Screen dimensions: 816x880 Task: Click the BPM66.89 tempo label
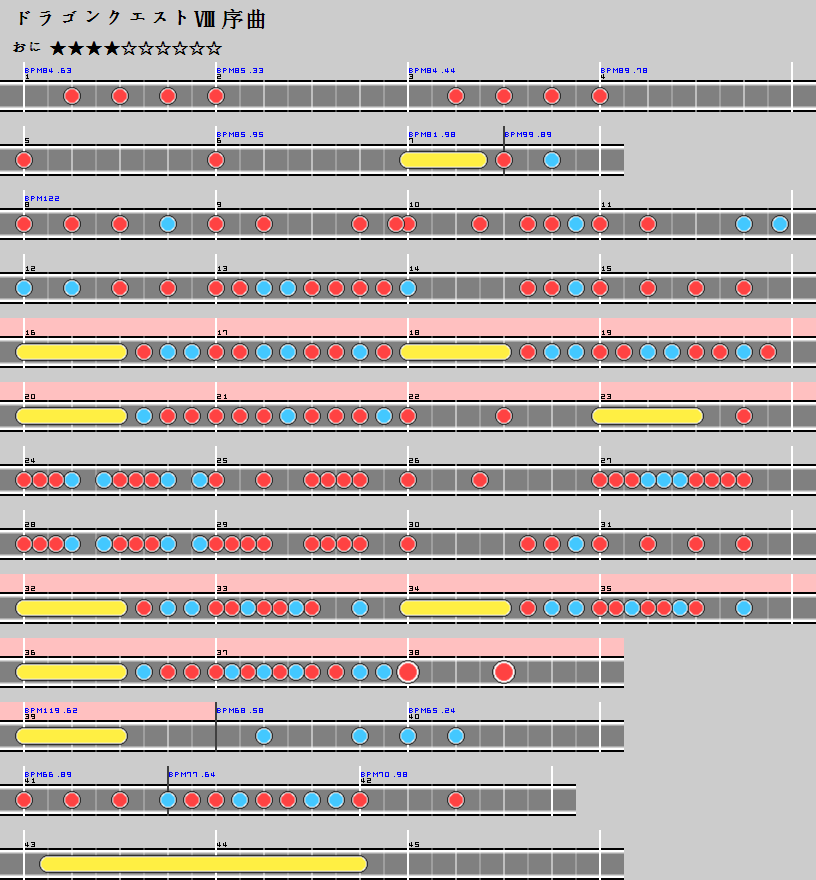pyautogui.click(x=48, y=774)
